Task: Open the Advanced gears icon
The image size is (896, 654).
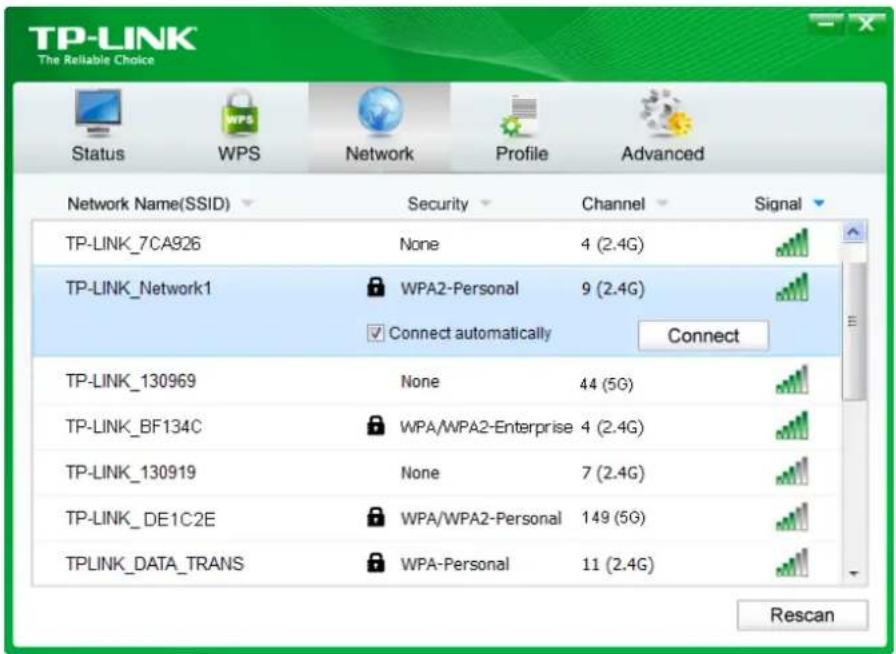Action: (665, 113)
